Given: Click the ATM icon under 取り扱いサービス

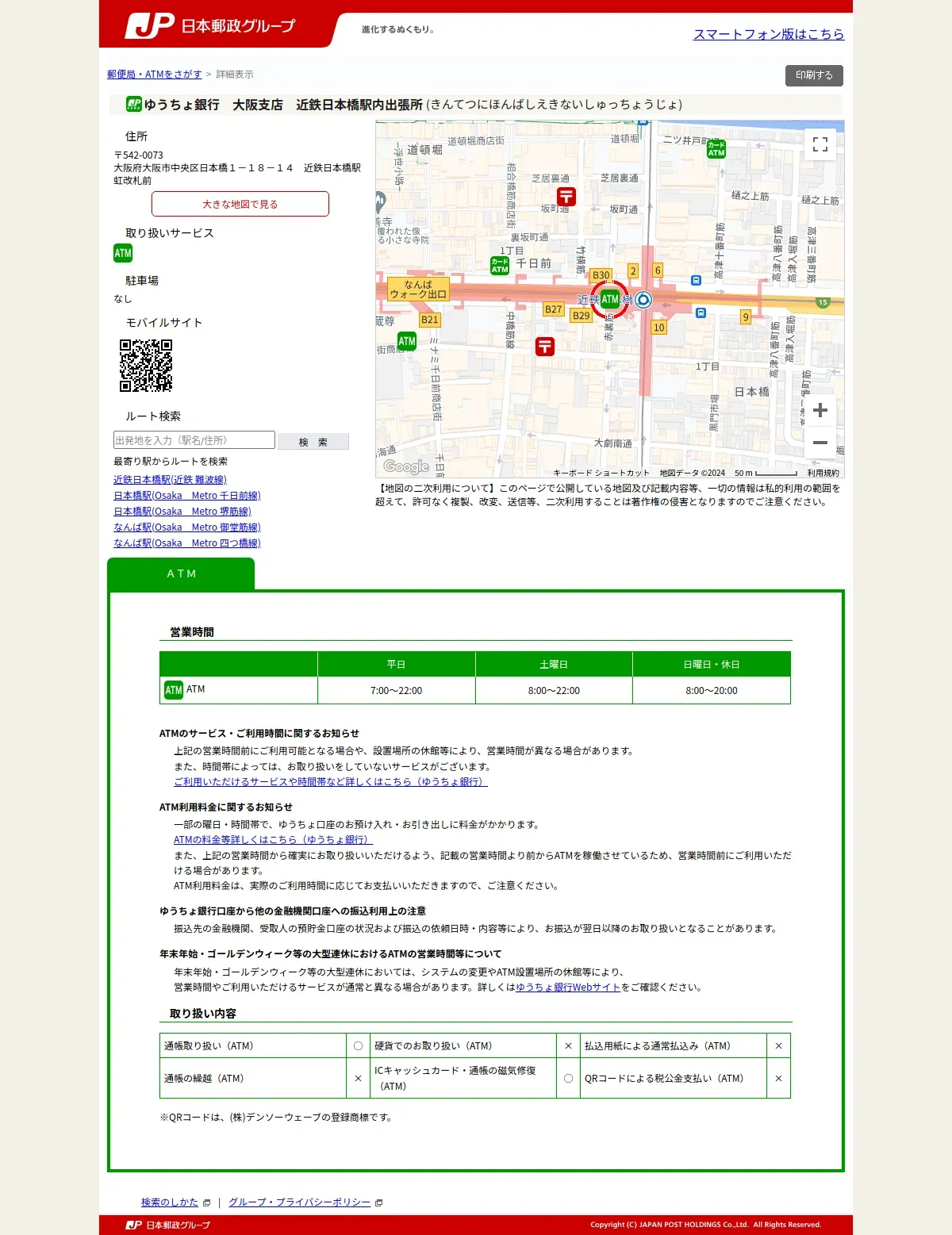Looking at the screenshot, I should [123, 253].
